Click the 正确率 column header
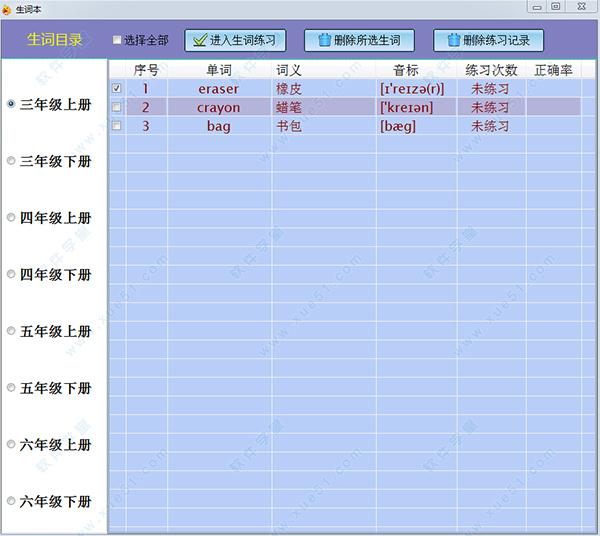The image size is (600, 536). click(x=554, y=70)
